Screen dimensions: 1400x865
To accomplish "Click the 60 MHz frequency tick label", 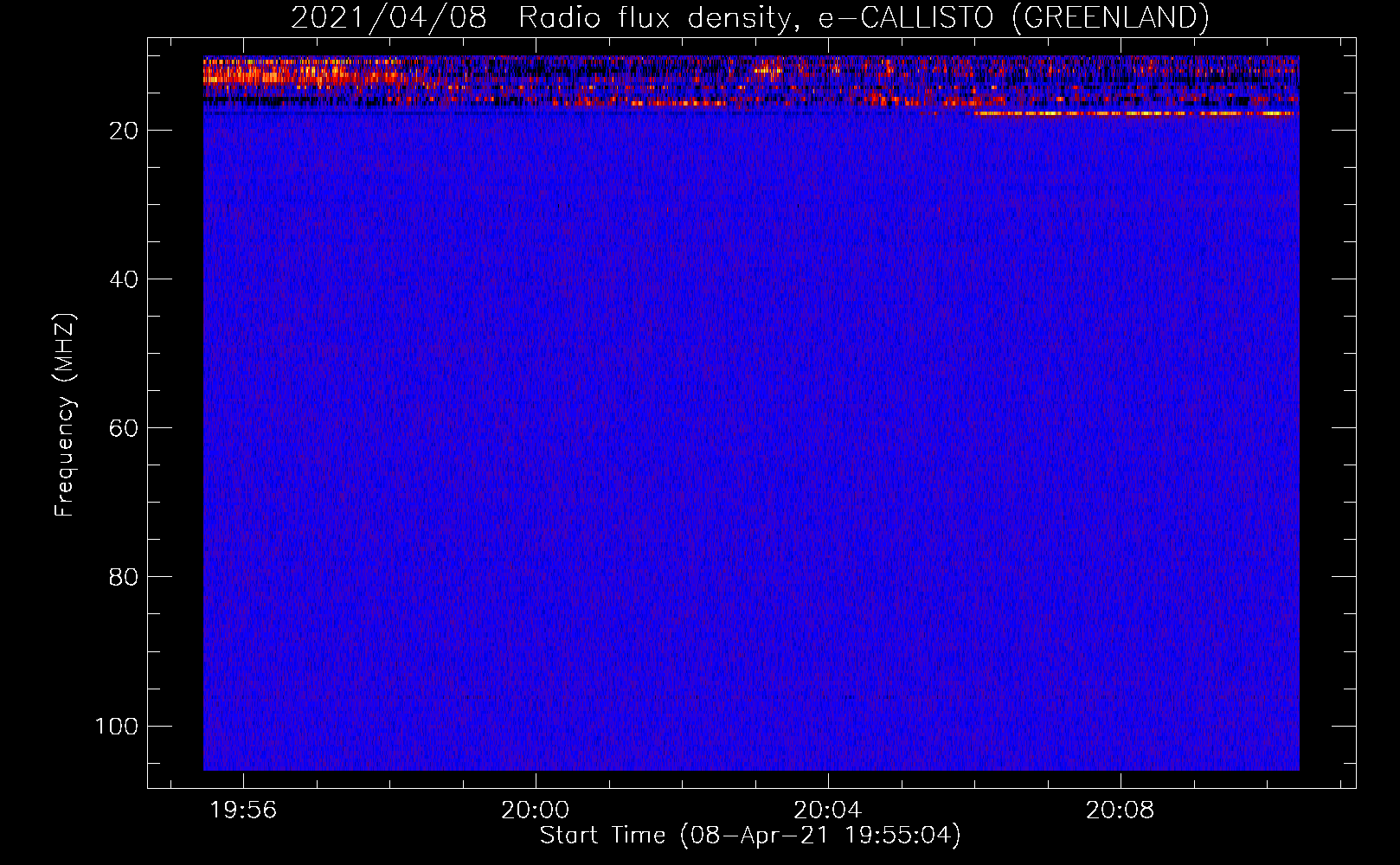I will point(124,428).
